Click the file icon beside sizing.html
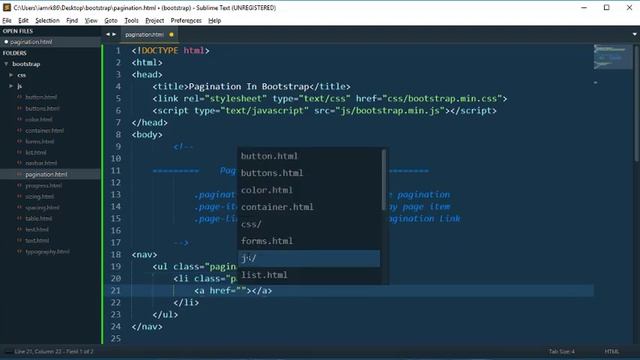The image size is (640, 360). click(19, 196)
